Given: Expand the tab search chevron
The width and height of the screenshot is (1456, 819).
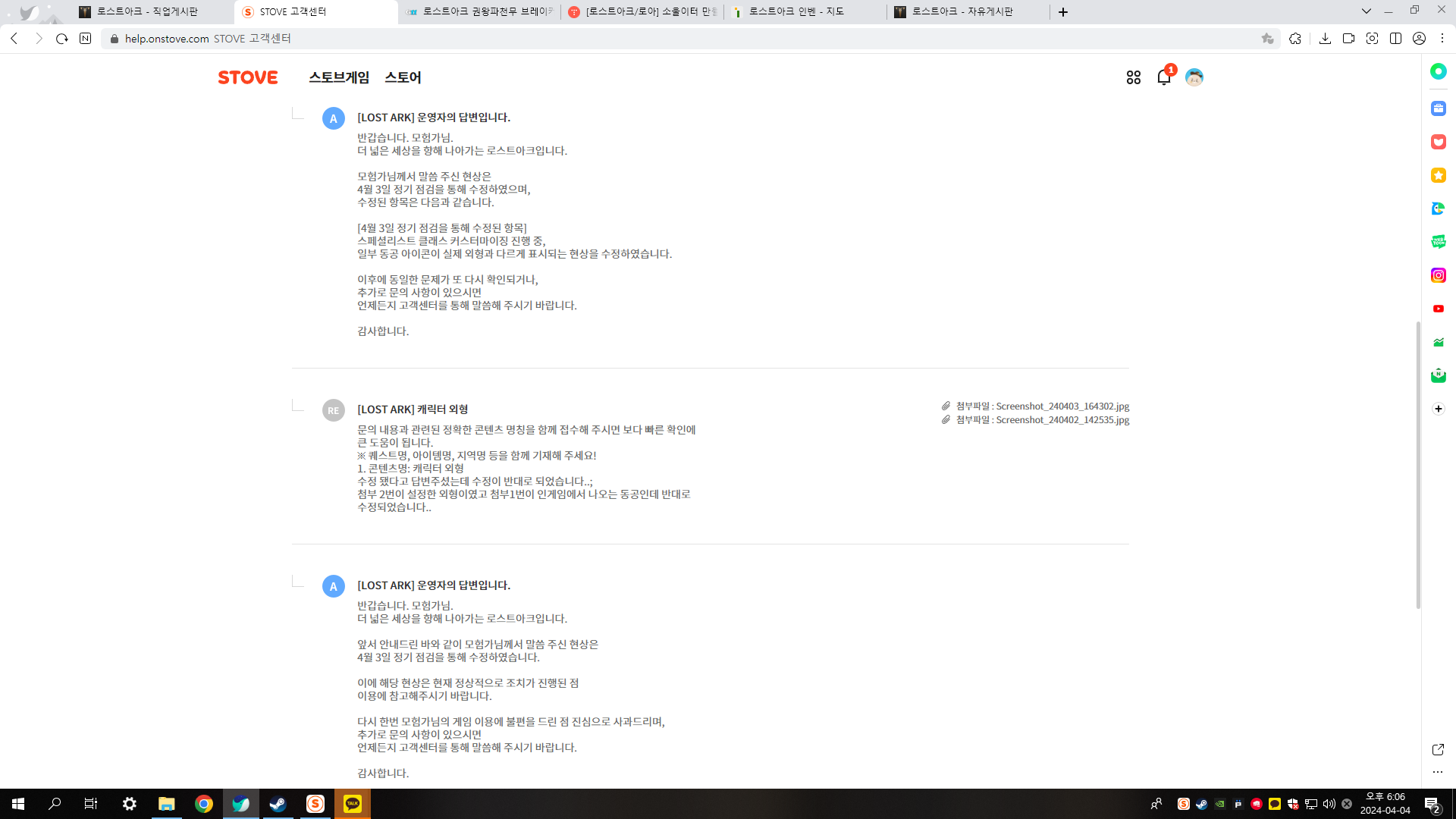Looking at the screenshot, I should pyautogui.click(x=1366, y=11).
